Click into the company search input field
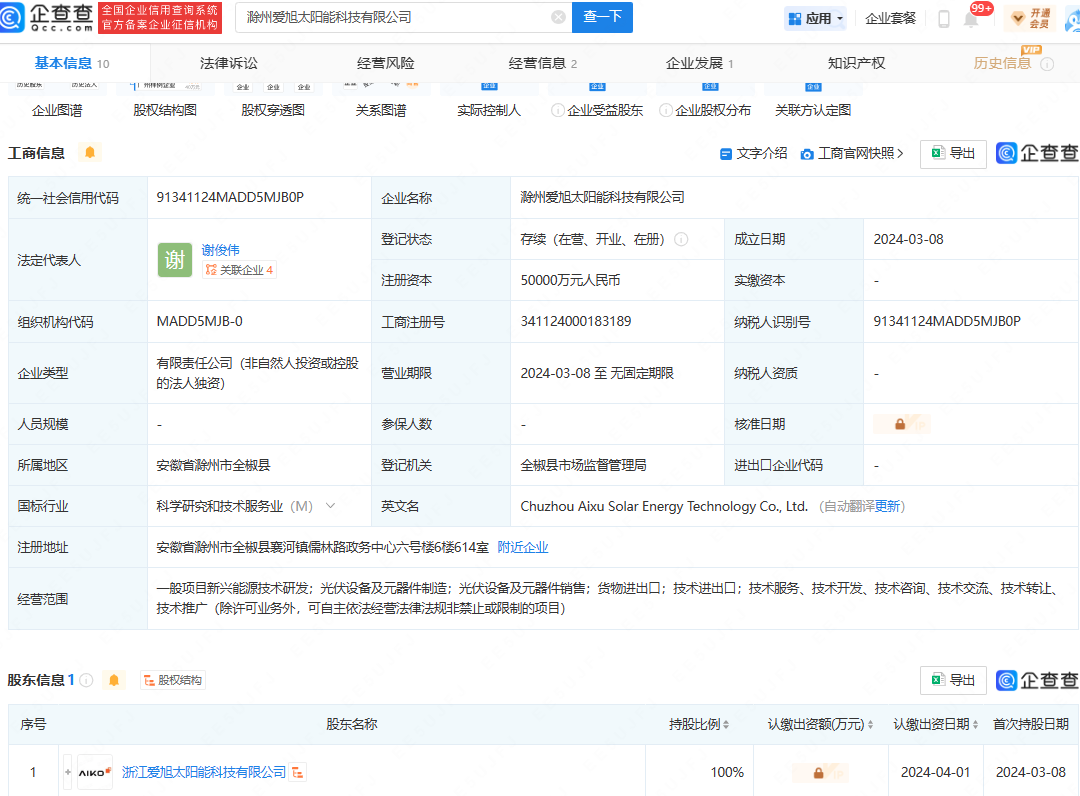This screenshot has width=1080, height=796. tap(395, 17)
